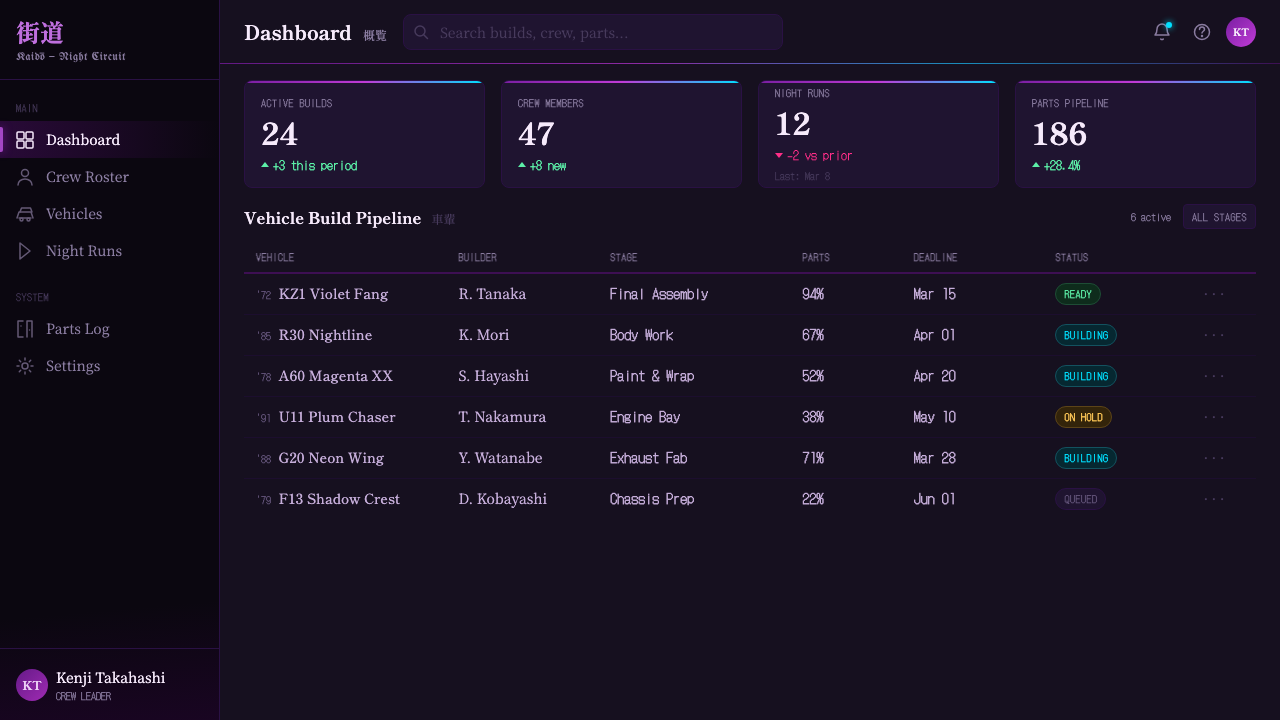
Task: Open the Parts Log book icon
Action: pyautogui.click(x=25, y=329)
